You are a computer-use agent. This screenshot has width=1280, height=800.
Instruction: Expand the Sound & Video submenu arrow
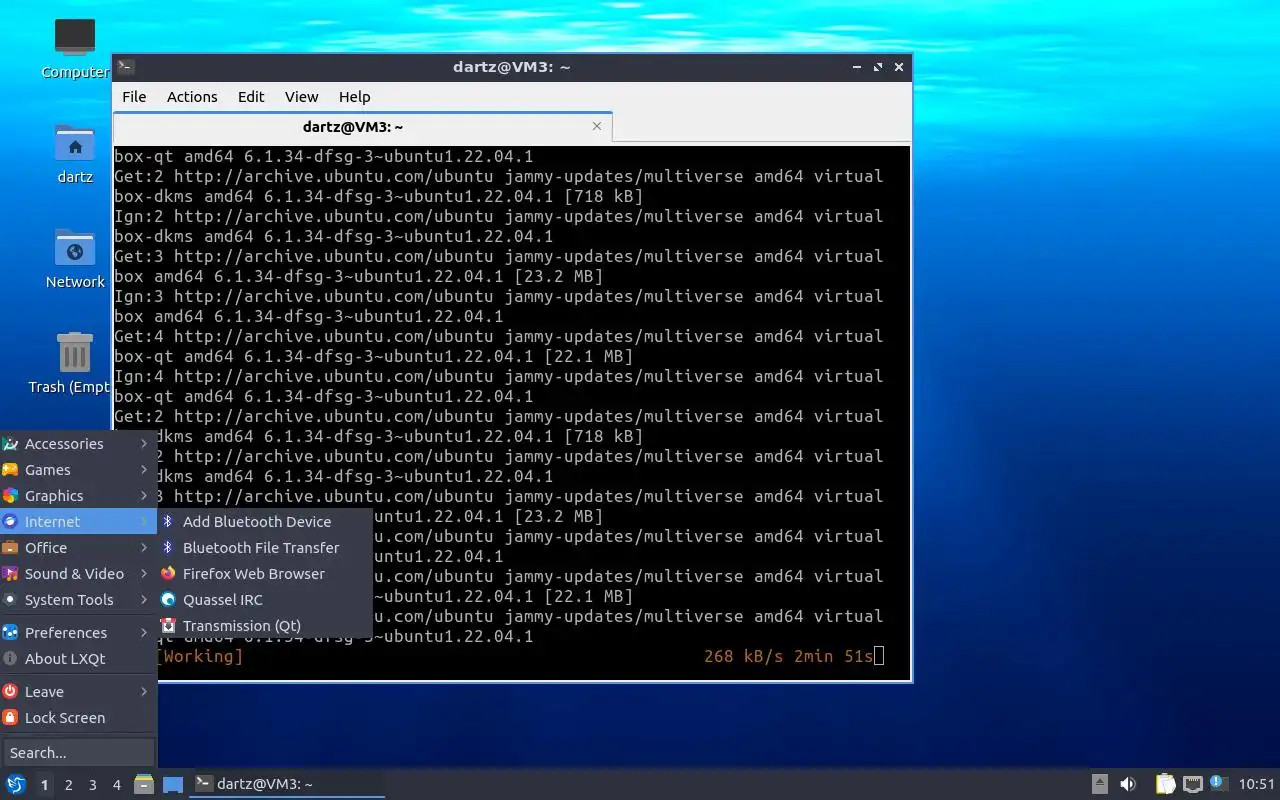(x=144, y=574)
